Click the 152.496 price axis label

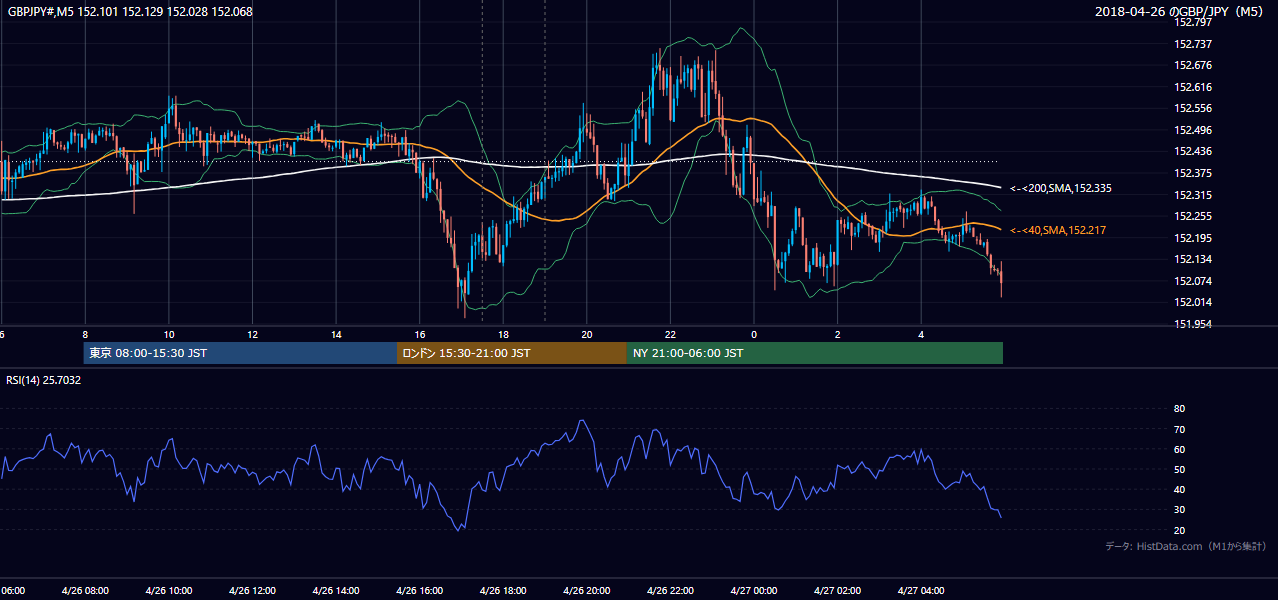[x=1192, y=130]
